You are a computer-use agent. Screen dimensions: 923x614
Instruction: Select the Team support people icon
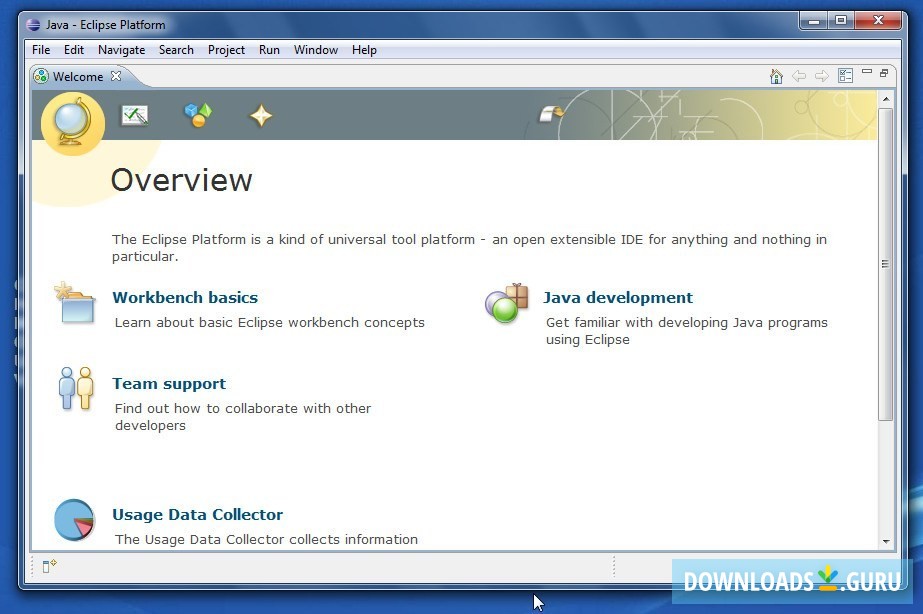point(75,390)
